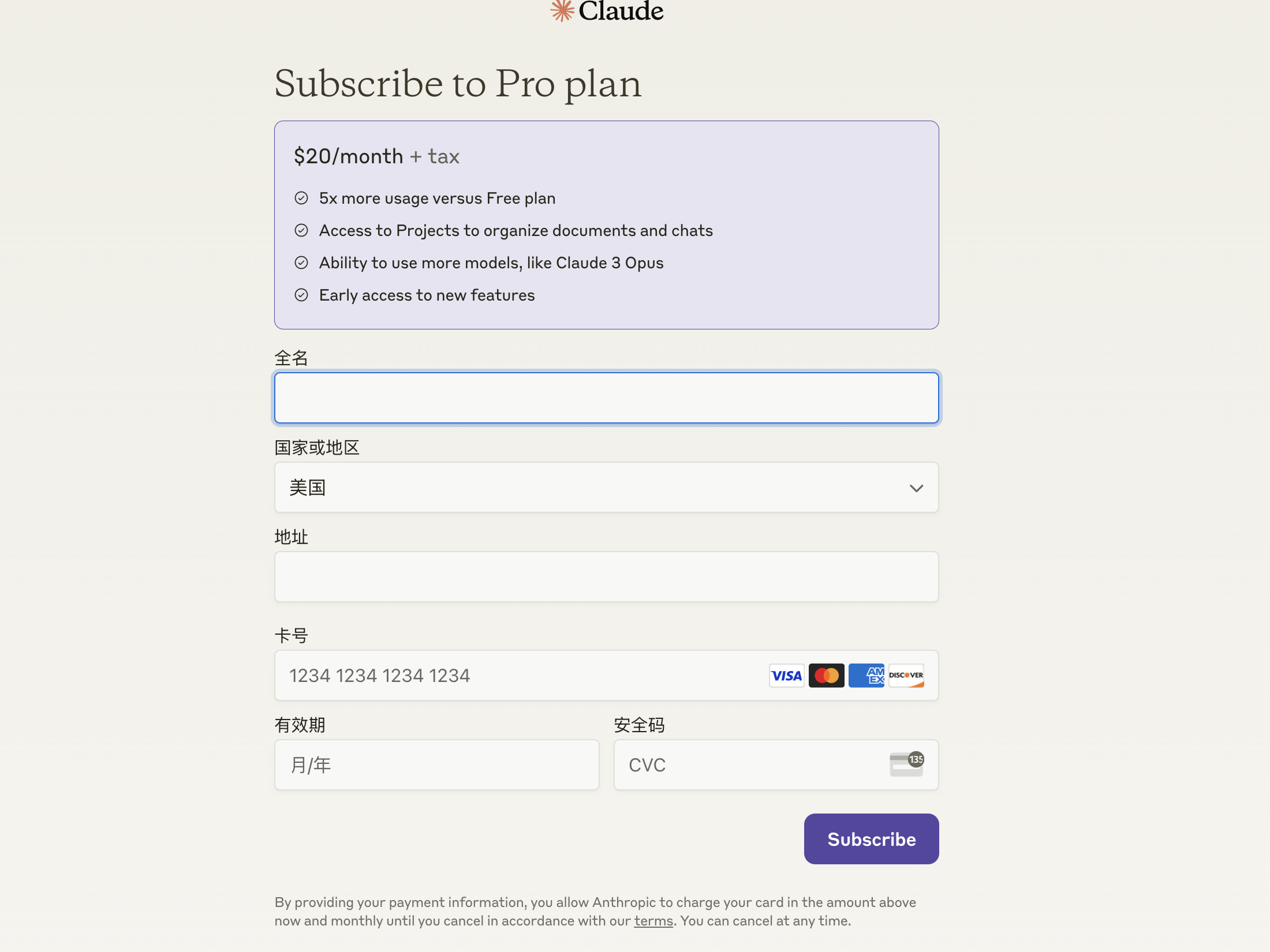1270x952 pixels.
Task: Focus the 全名 full name field
Action: pos(606,398)
